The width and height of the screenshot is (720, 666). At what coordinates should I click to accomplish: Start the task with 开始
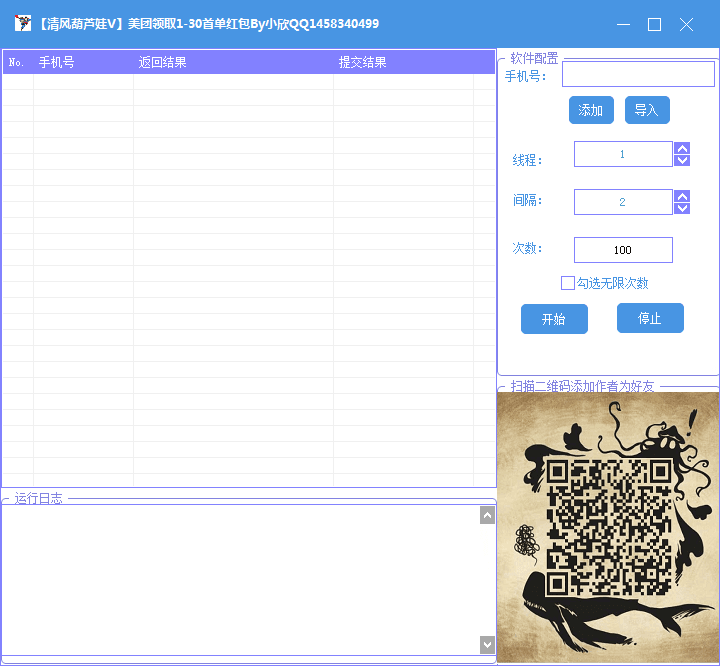(554, 319)
